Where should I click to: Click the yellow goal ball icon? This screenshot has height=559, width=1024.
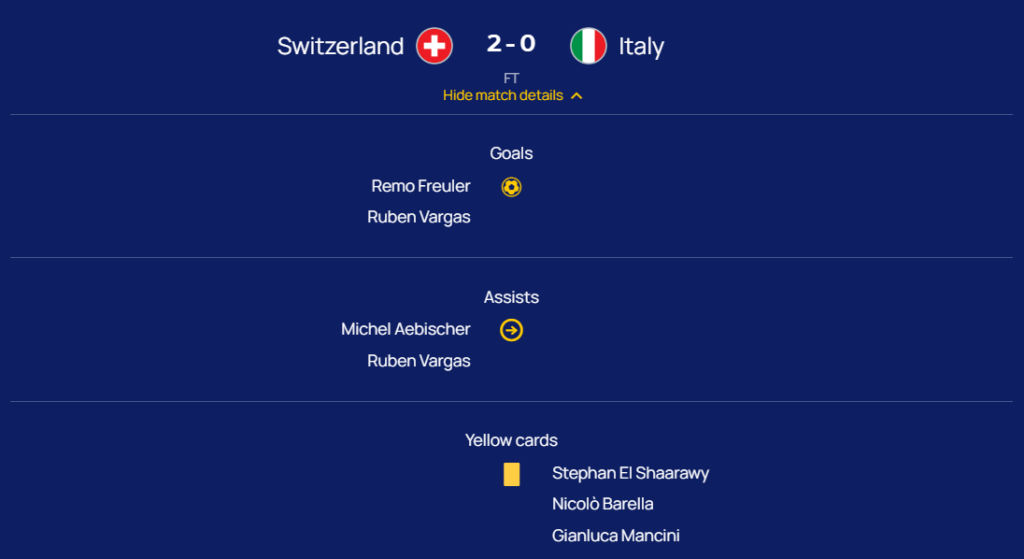(x=511, y=187)
